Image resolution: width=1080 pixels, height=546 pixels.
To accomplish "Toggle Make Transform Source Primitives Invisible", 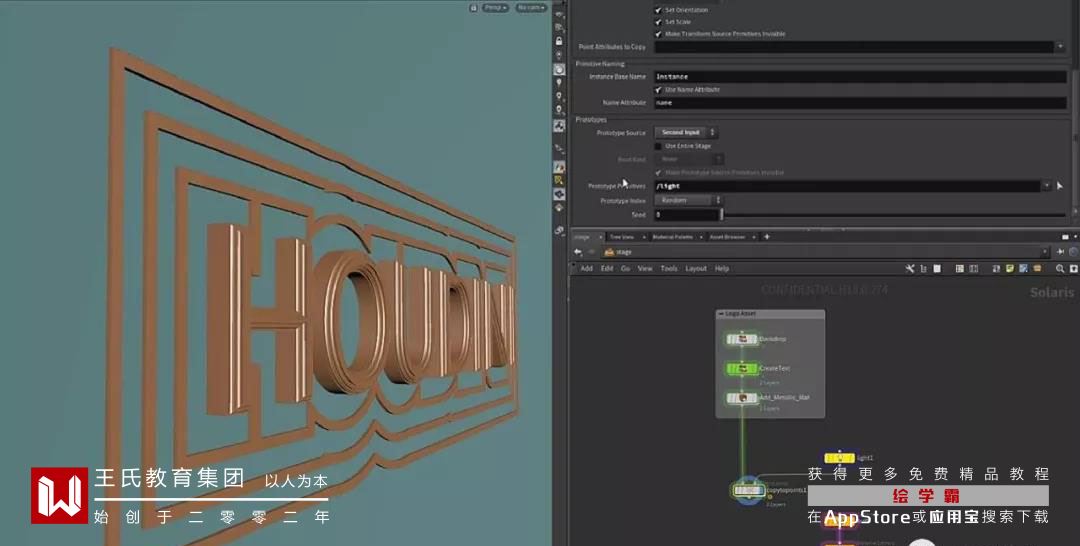I will point(658,34).
